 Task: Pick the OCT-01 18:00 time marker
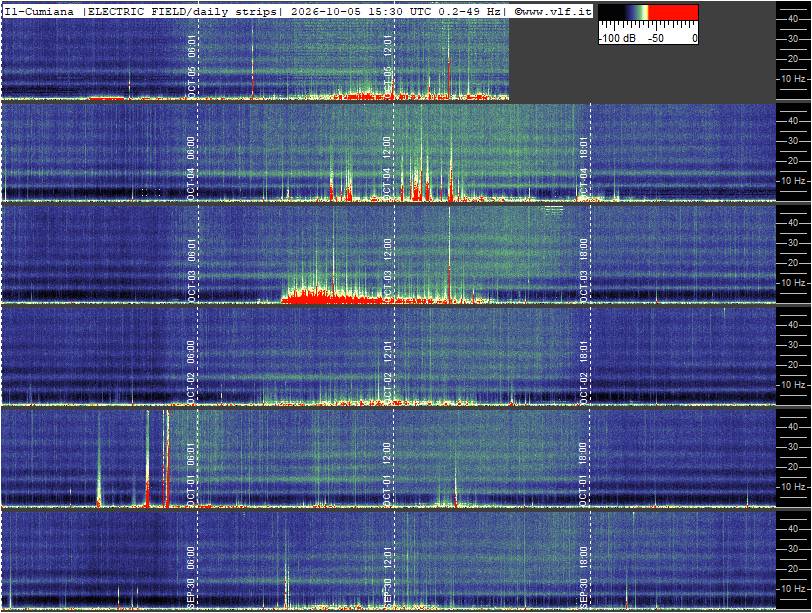pos(584,474)
